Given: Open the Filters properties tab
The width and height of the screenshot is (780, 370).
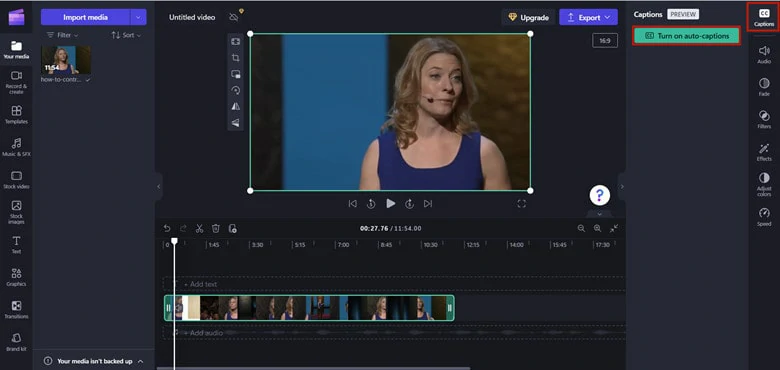Looking at the screenshot, I should 764,119.
